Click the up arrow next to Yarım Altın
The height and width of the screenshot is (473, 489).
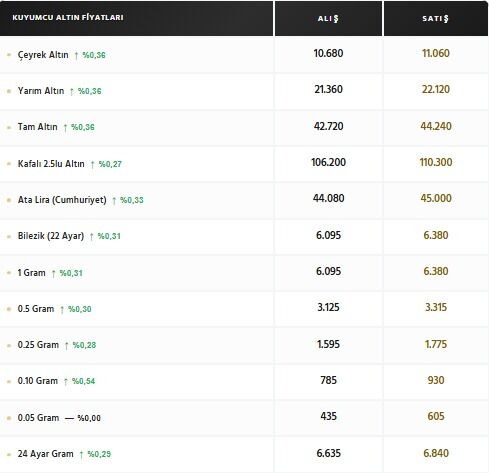[72, 91]
